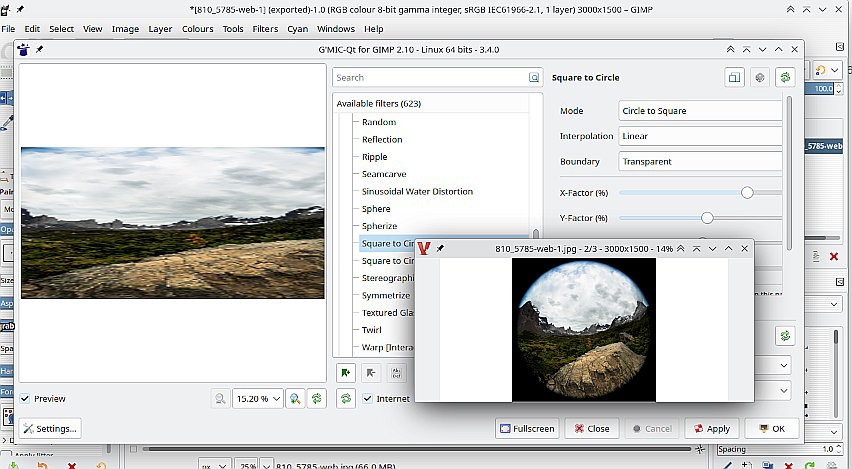Click the rename fave icon below filter list
The height and width of the screenshot is (469, 852).
(396, 372)
